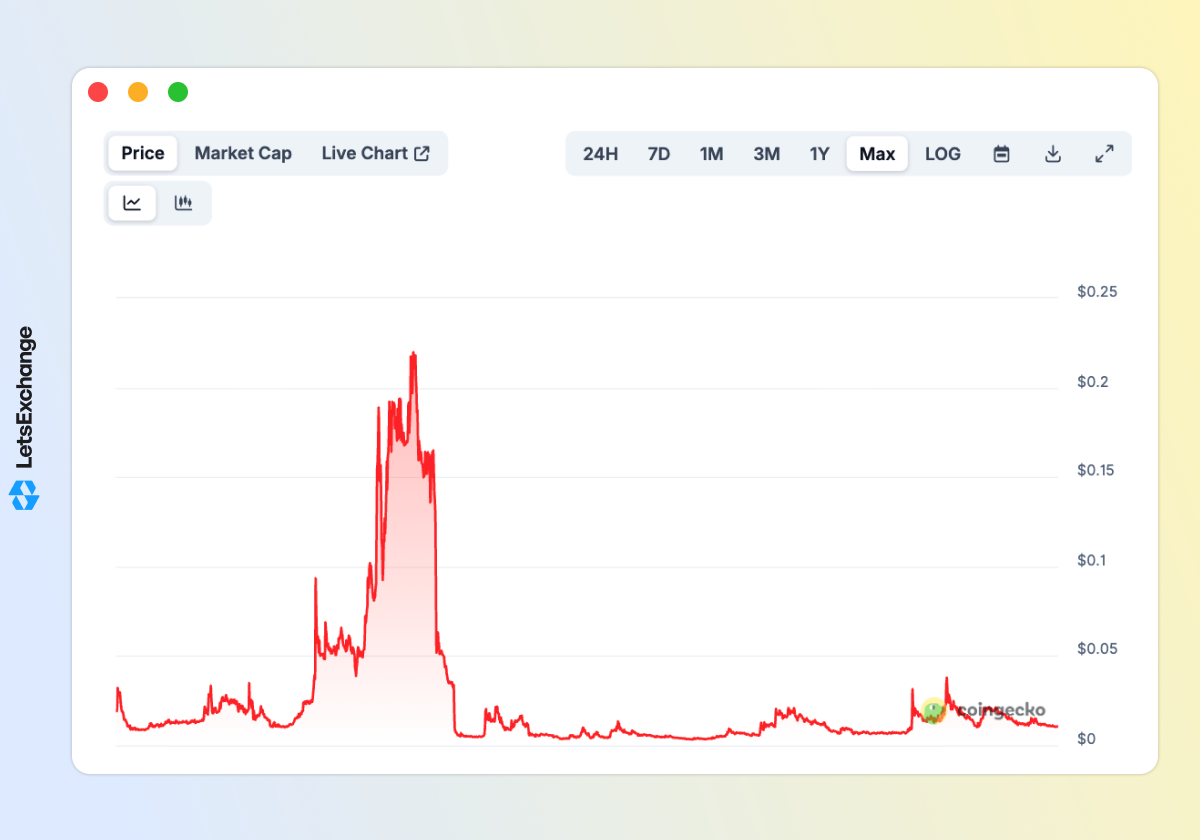
Task: Click the $0.1 axis label
Action: click(1093, 560)
